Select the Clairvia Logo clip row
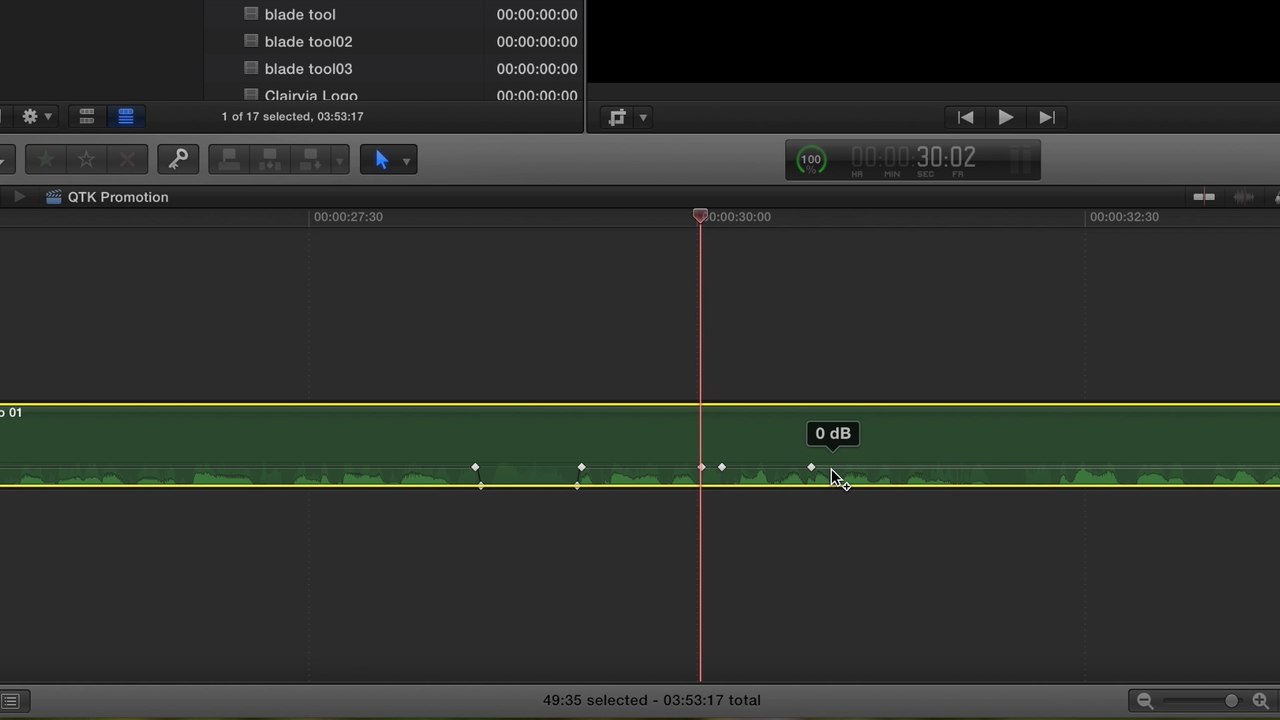 coord(395,94)
